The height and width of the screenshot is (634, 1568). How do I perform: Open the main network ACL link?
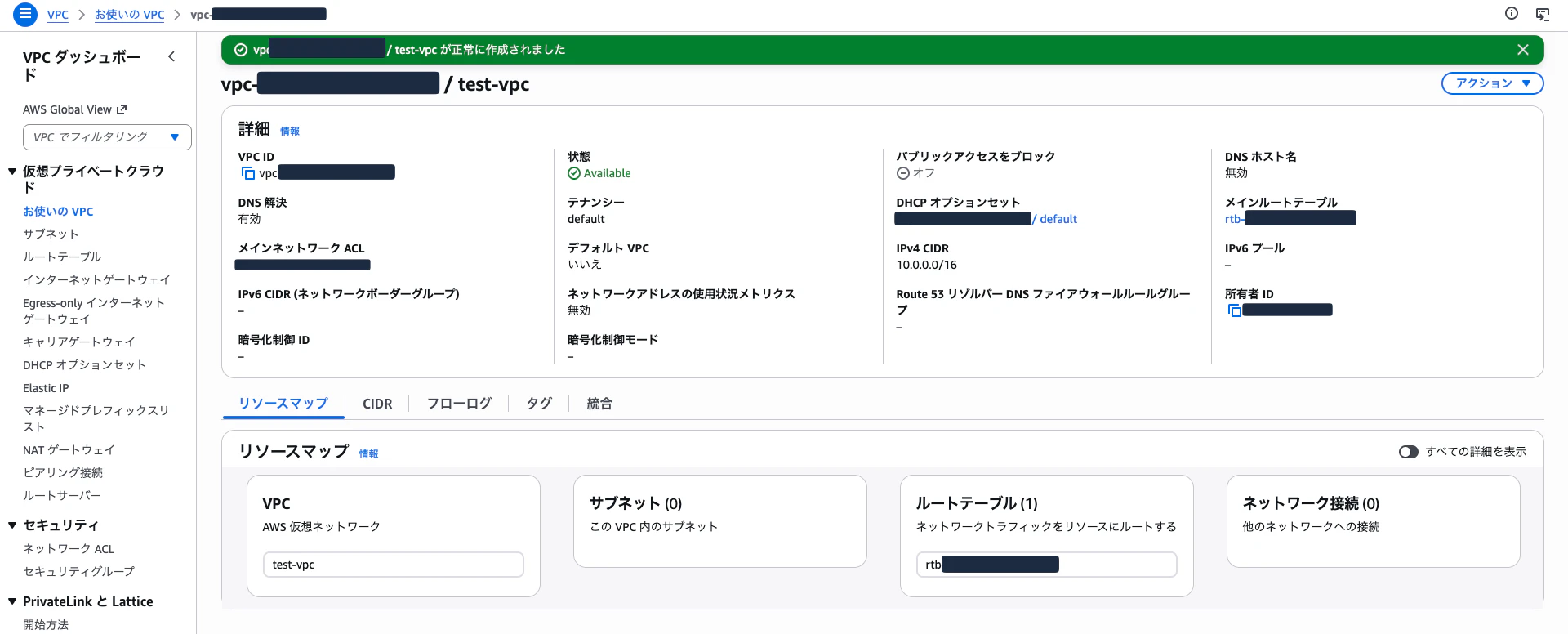[x=303, y=265]
